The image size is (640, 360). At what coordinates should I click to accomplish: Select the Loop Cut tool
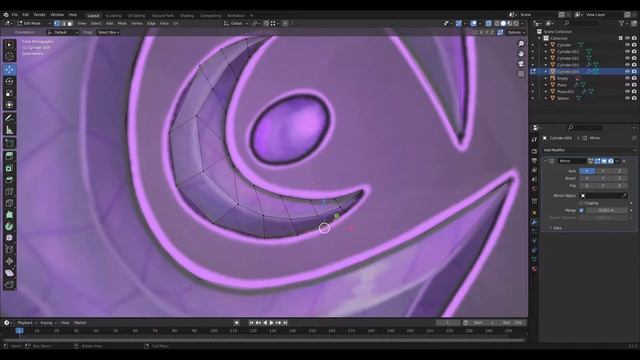pos(9,191)
